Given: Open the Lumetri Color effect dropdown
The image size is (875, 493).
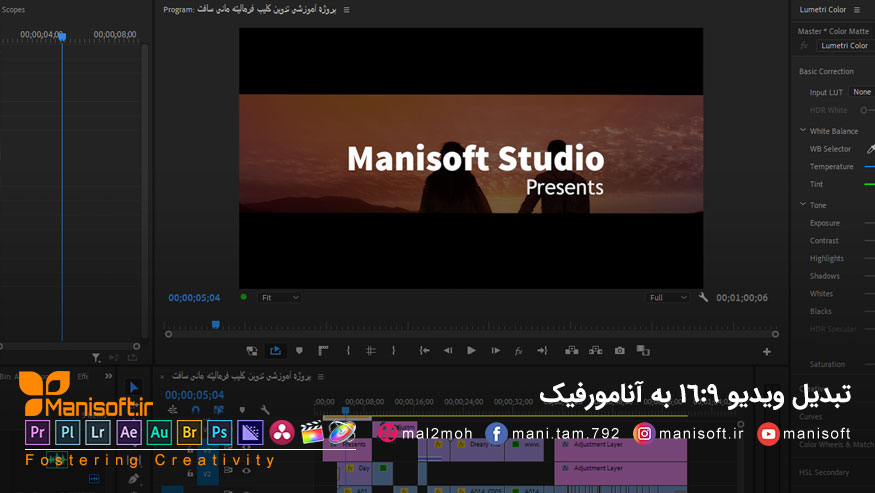Looking at the screenshot, I should pos(845,46).
